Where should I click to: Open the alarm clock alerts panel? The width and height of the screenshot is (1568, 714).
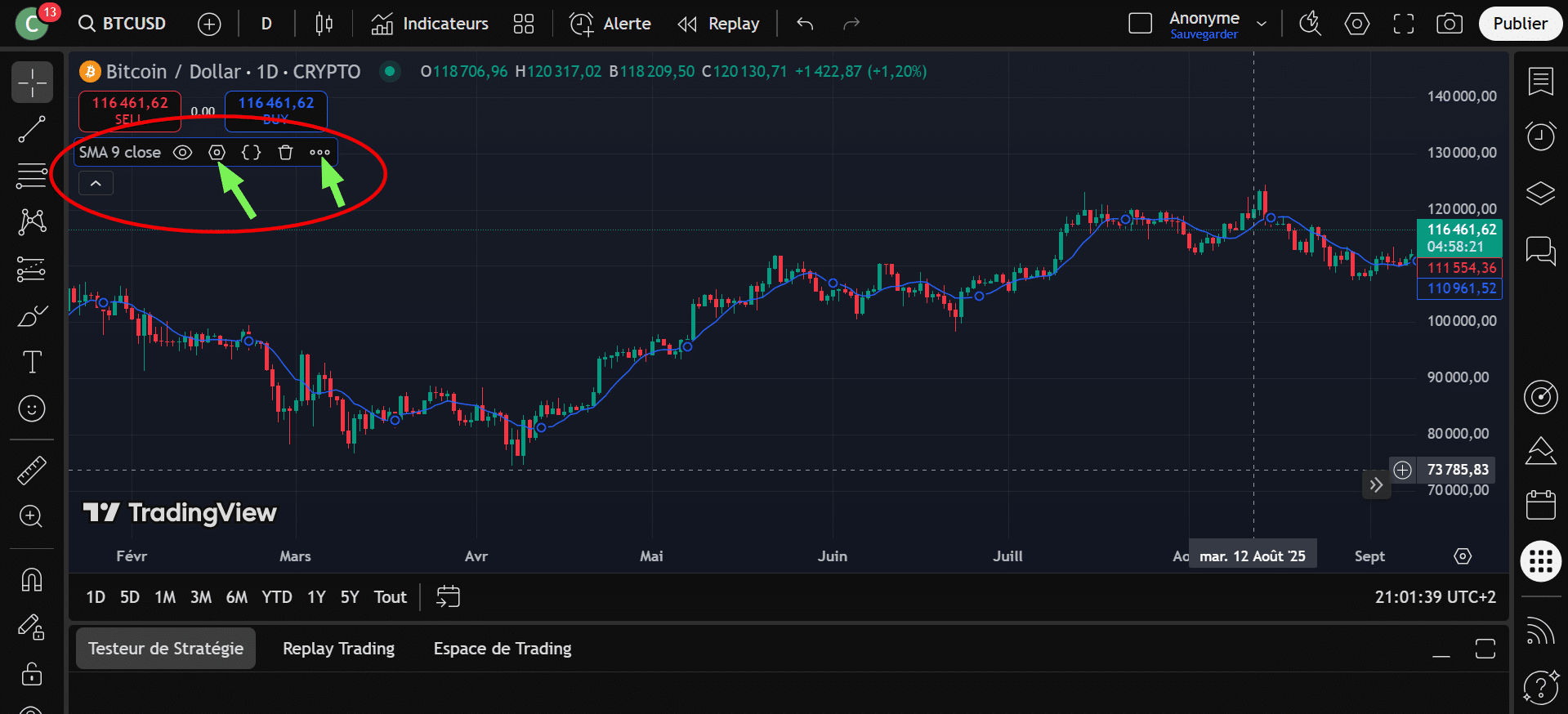point(1540,136)
